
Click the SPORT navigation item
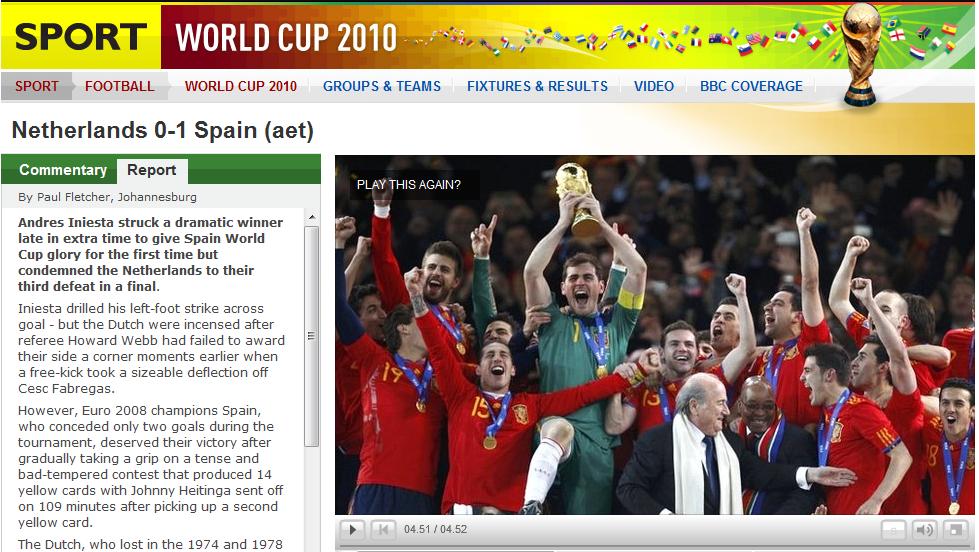coord(37,86)
